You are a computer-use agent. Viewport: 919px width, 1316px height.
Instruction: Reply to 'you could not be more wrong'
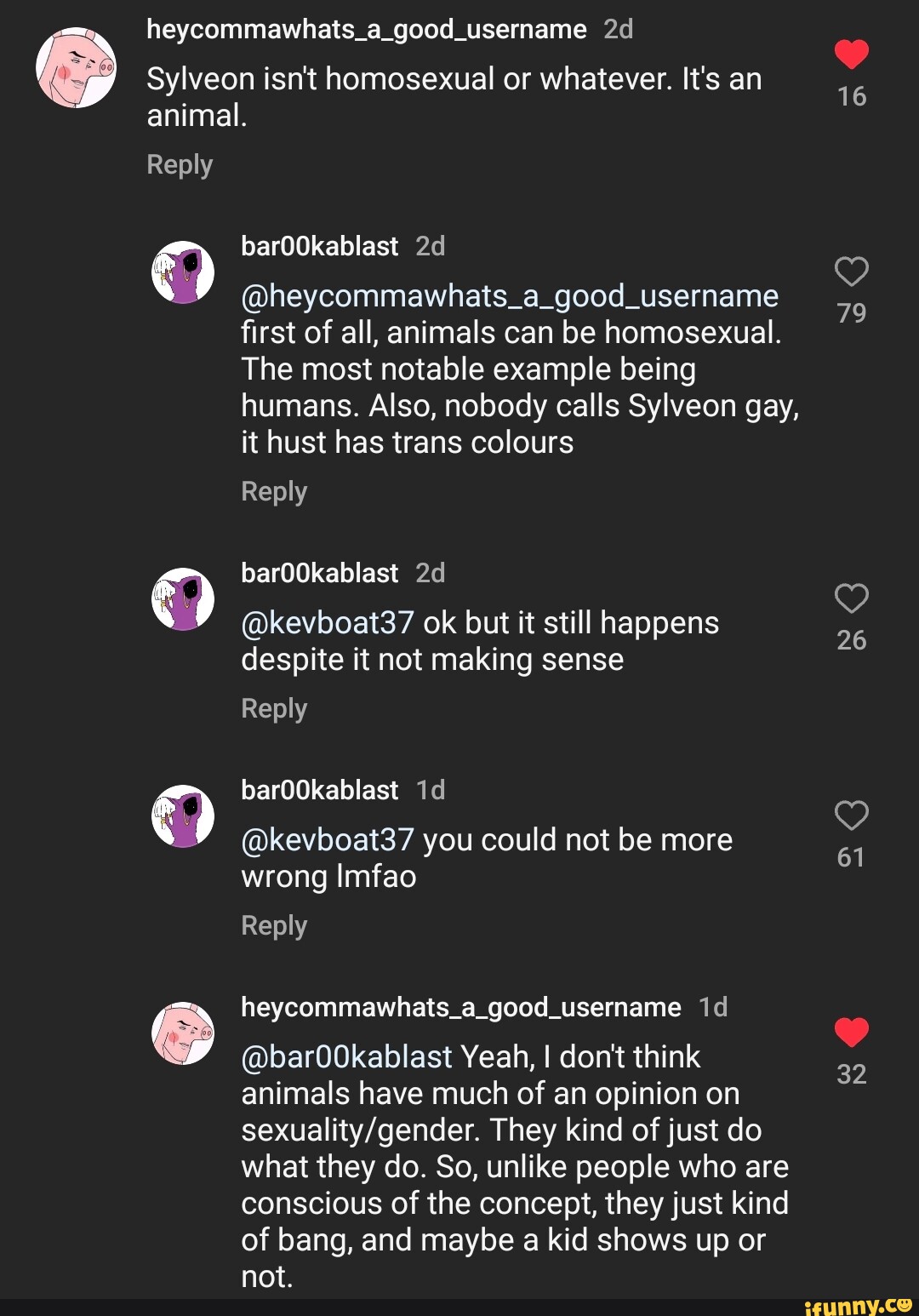point(274,925)
